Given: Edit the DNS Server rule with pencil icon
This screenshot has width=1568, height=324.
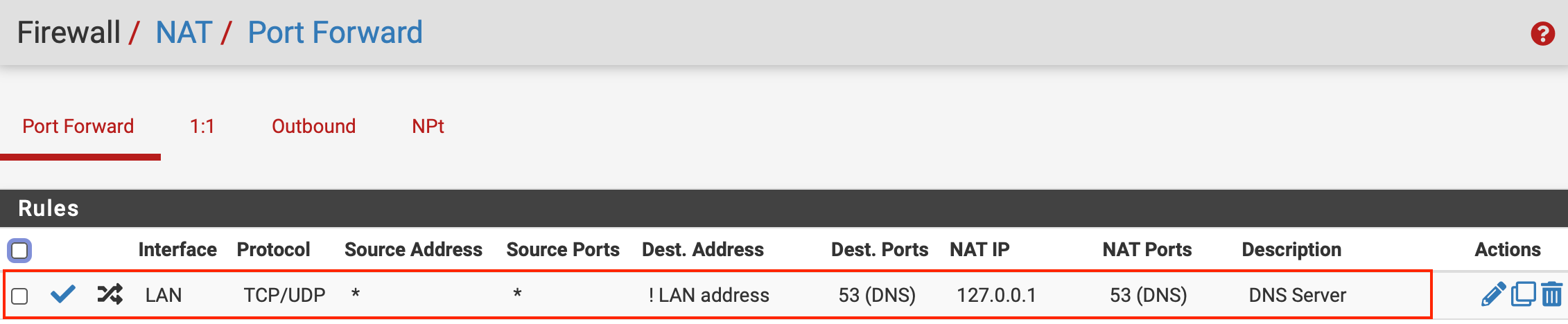Looking at the screenshot, I should pyautogui.click(x=1493, y=294).
